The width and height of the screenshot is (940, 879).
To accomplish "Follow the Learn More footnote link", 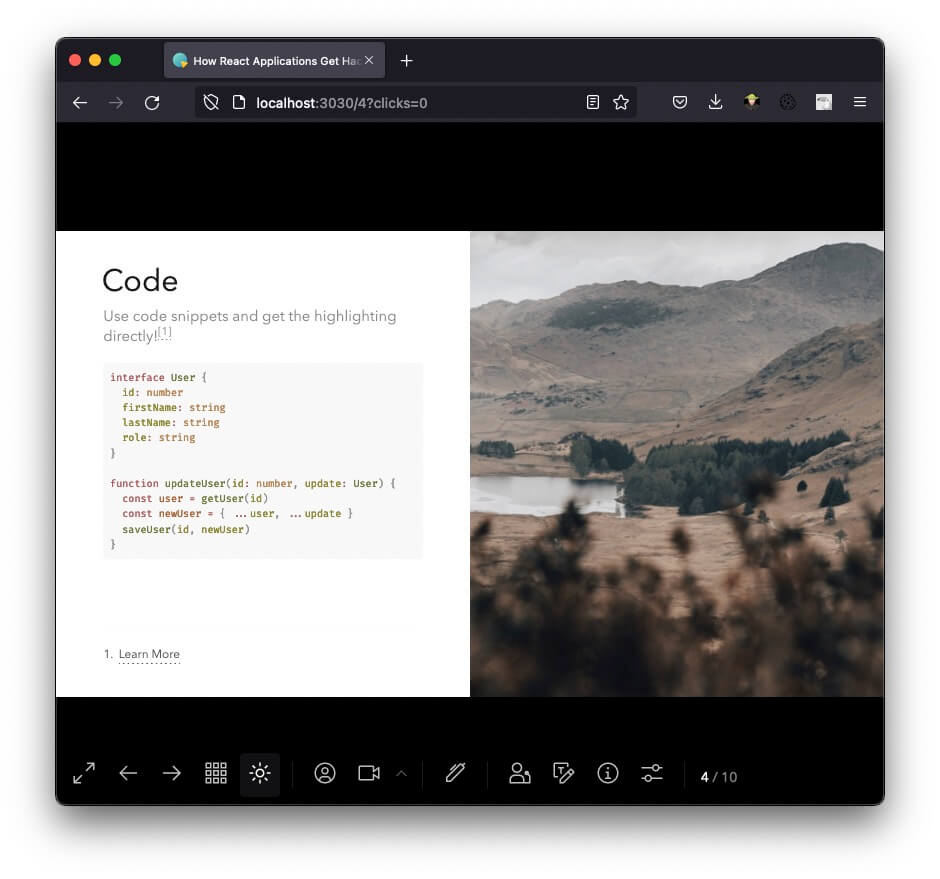I will click(149, 654).
